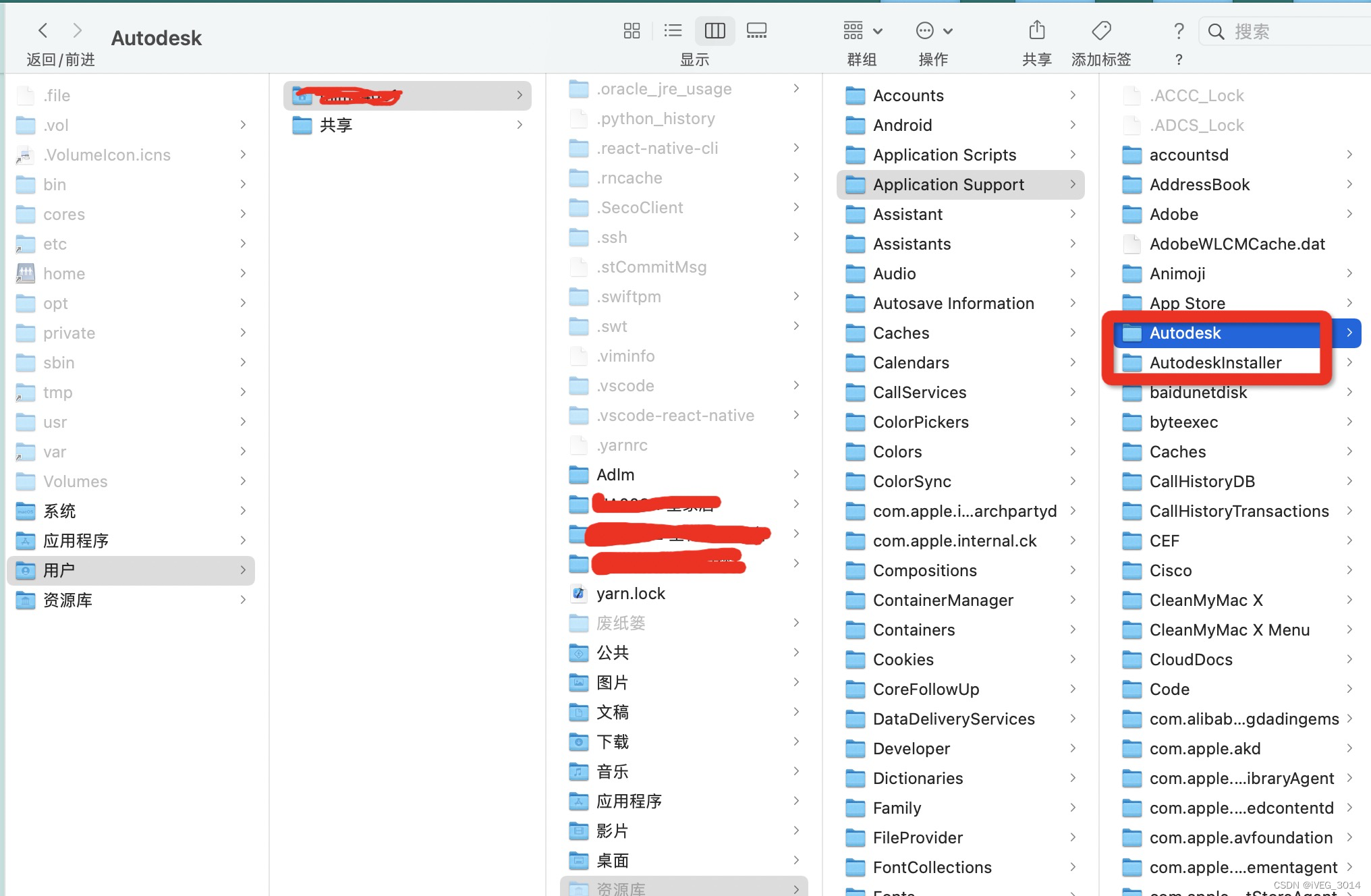Select the CleanMyMac X Menu folder
This screenshot has width=1371, height=896.
coord(1229,629)
